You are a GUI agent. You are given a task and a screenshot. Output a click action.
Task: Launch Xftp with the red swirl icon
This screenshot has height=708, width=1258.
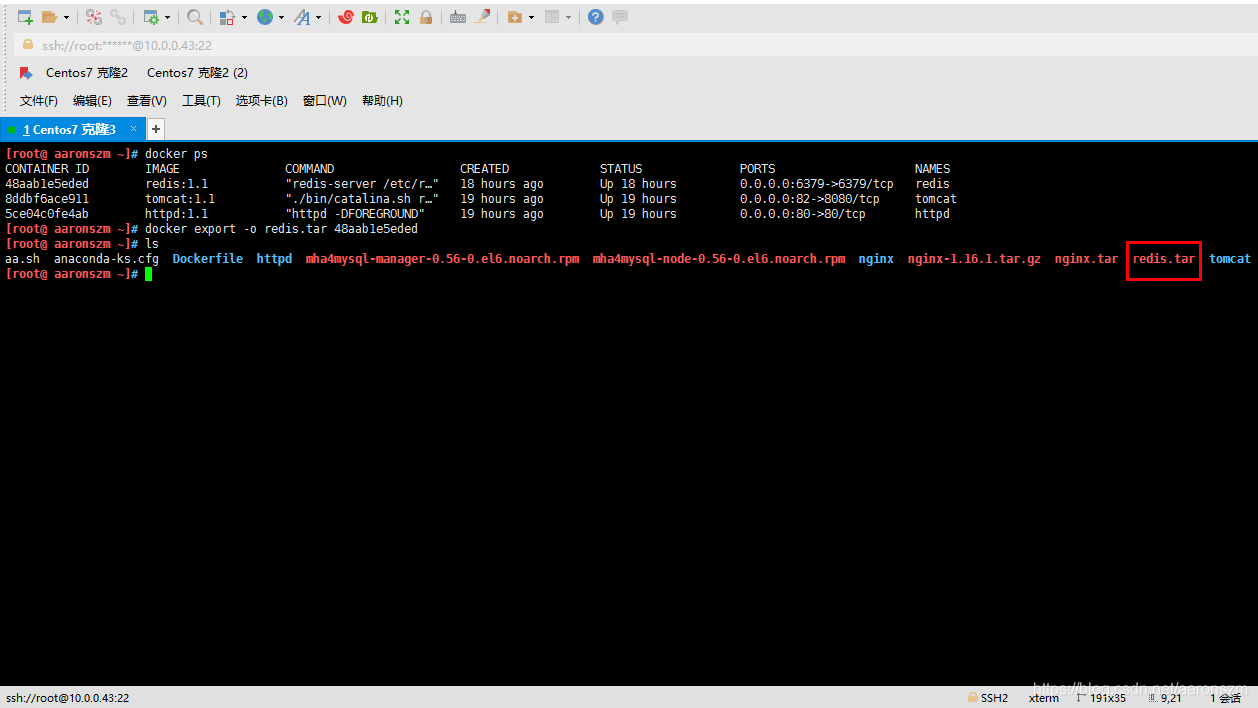click(x=346, y=17)
